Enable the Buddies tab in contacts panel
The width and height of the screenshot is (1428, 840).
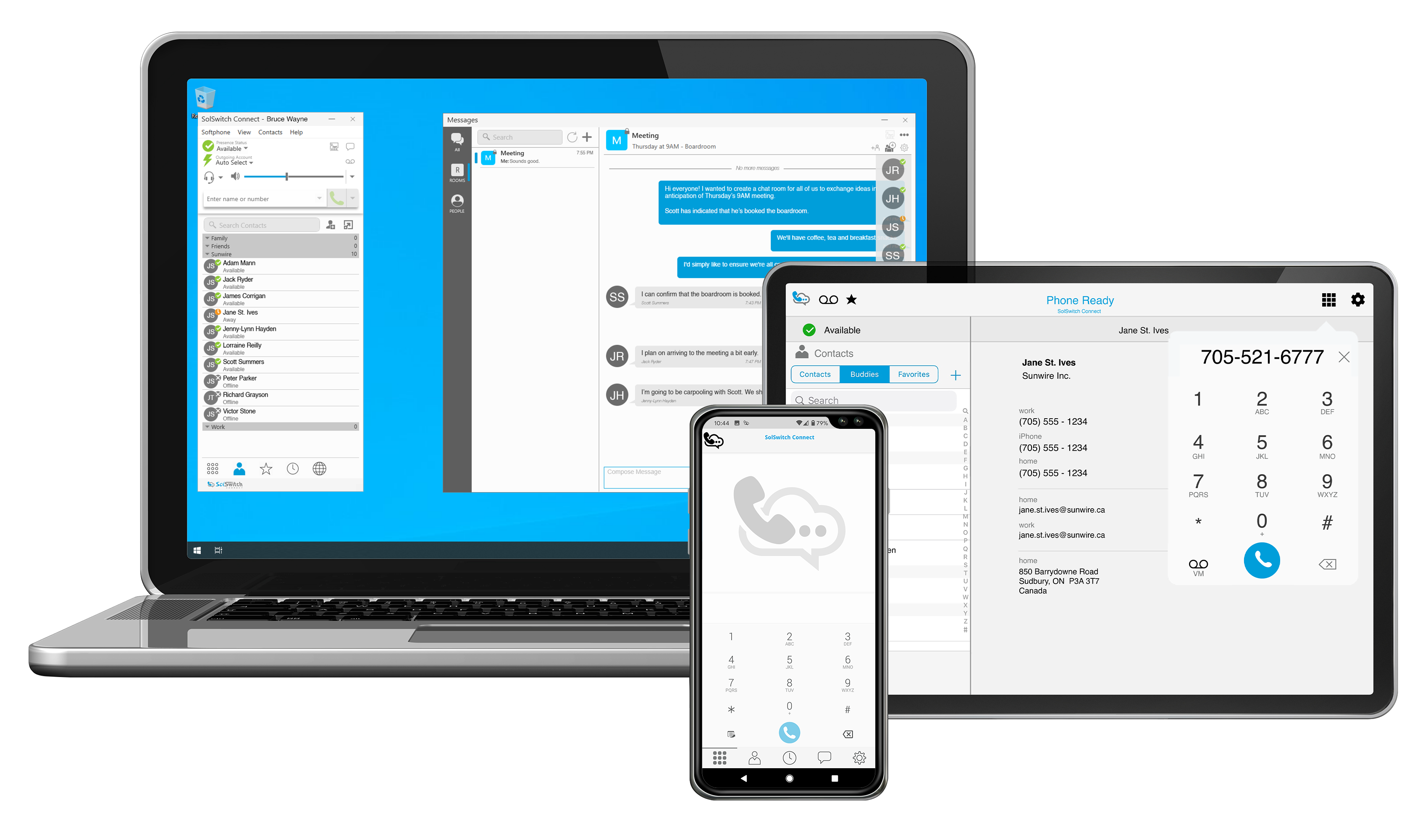click(864, 374)
